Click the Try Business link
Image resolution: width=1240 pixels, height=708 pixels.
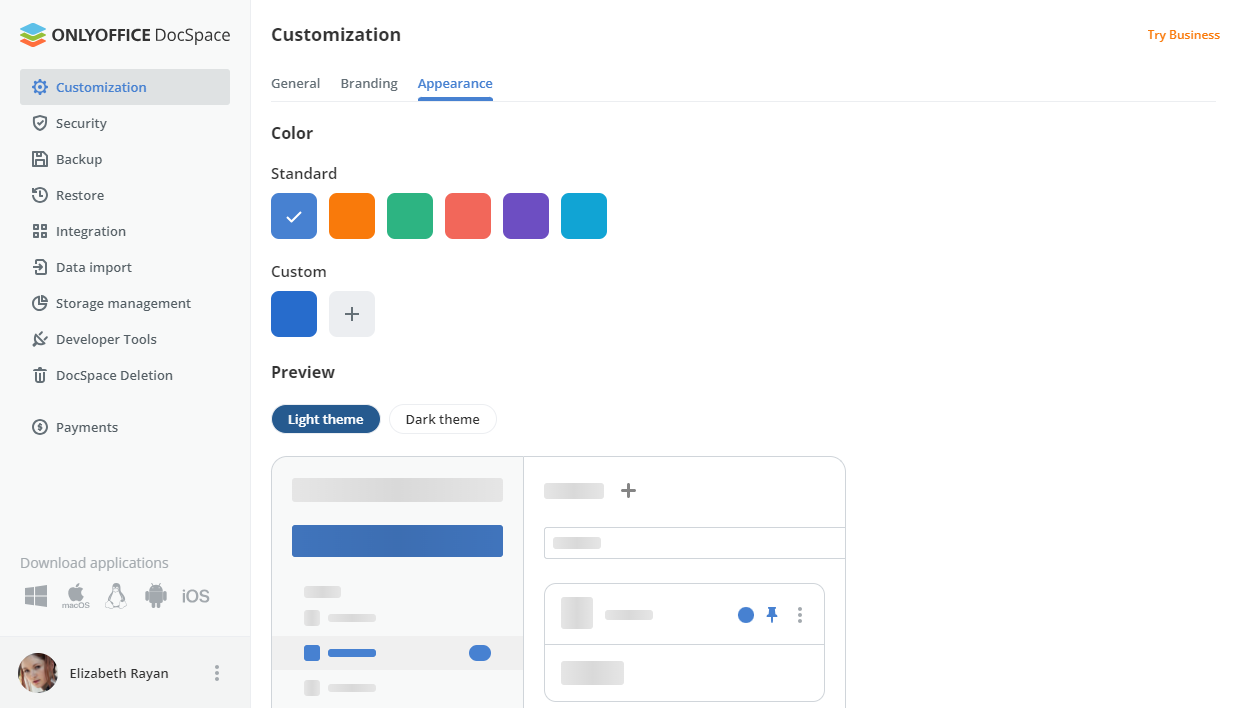[1183, 35]
